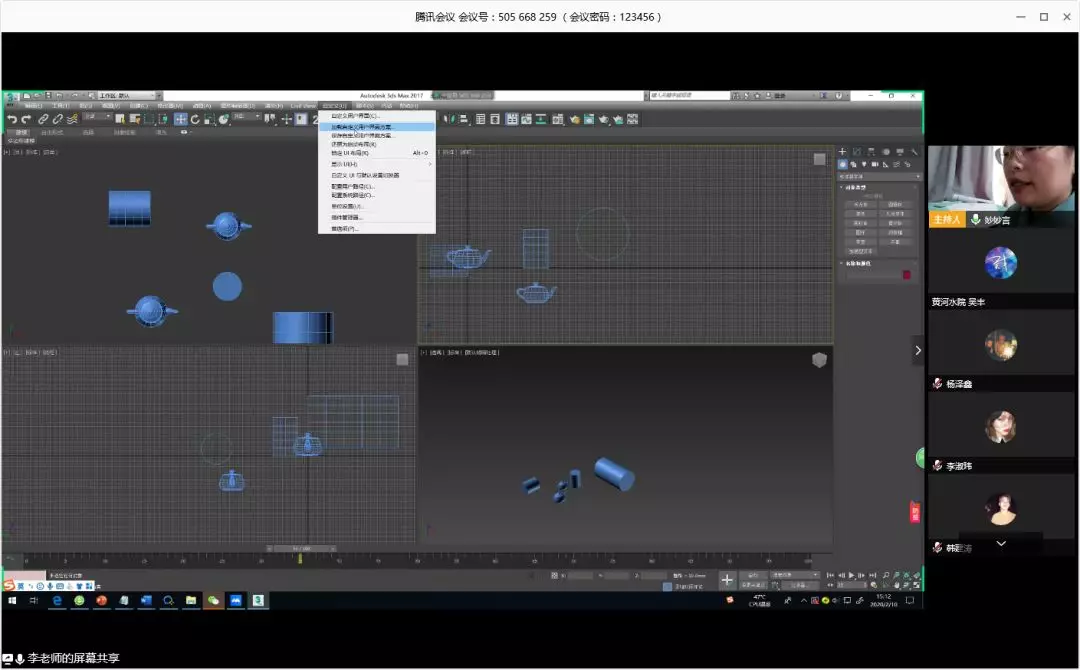Select the Move transform tool
1080x670 pixels.
pyautogui.click(x=180, y=119)
